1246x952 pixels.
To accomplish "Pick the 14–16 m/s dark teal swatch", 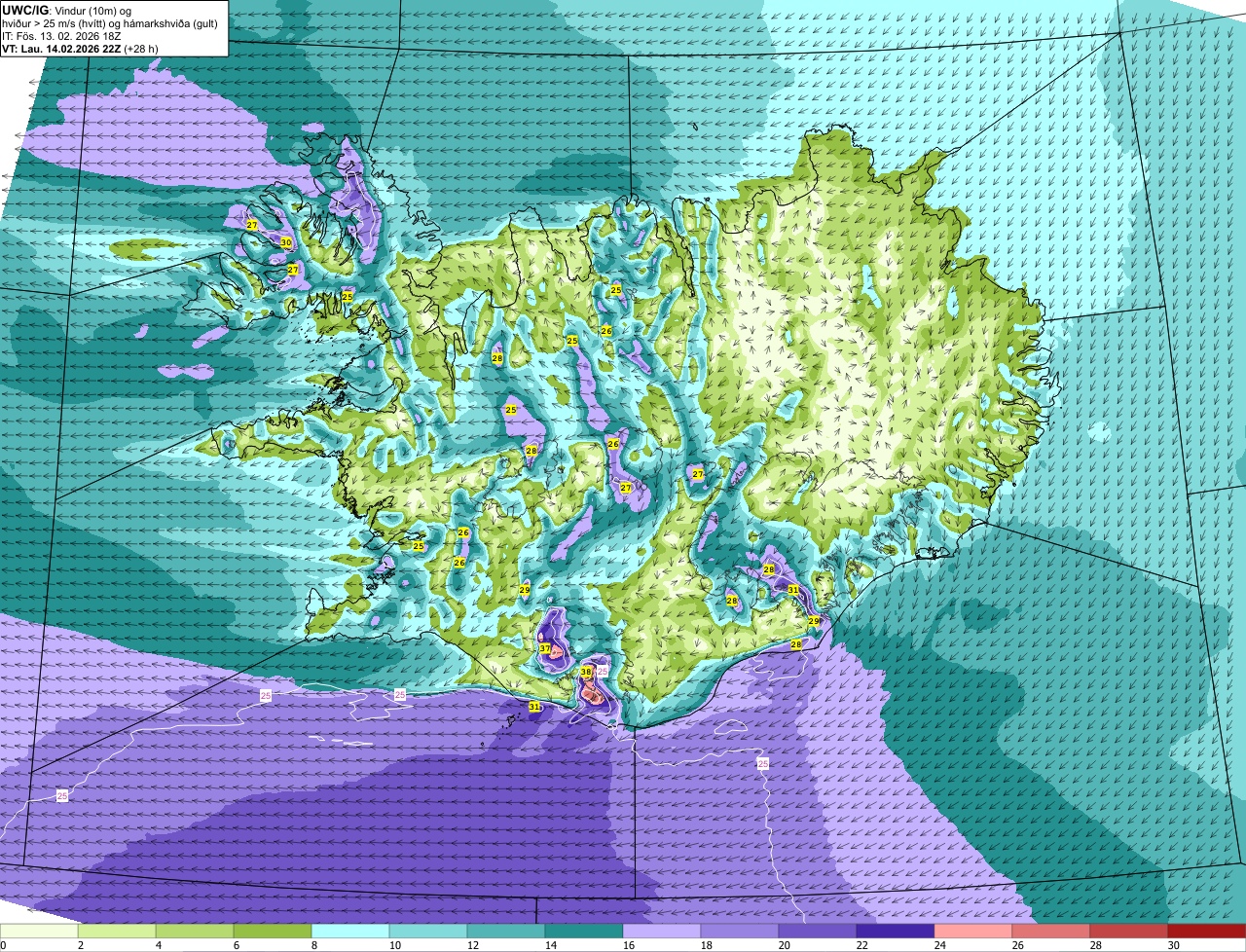I will click(x=584, y=931).
